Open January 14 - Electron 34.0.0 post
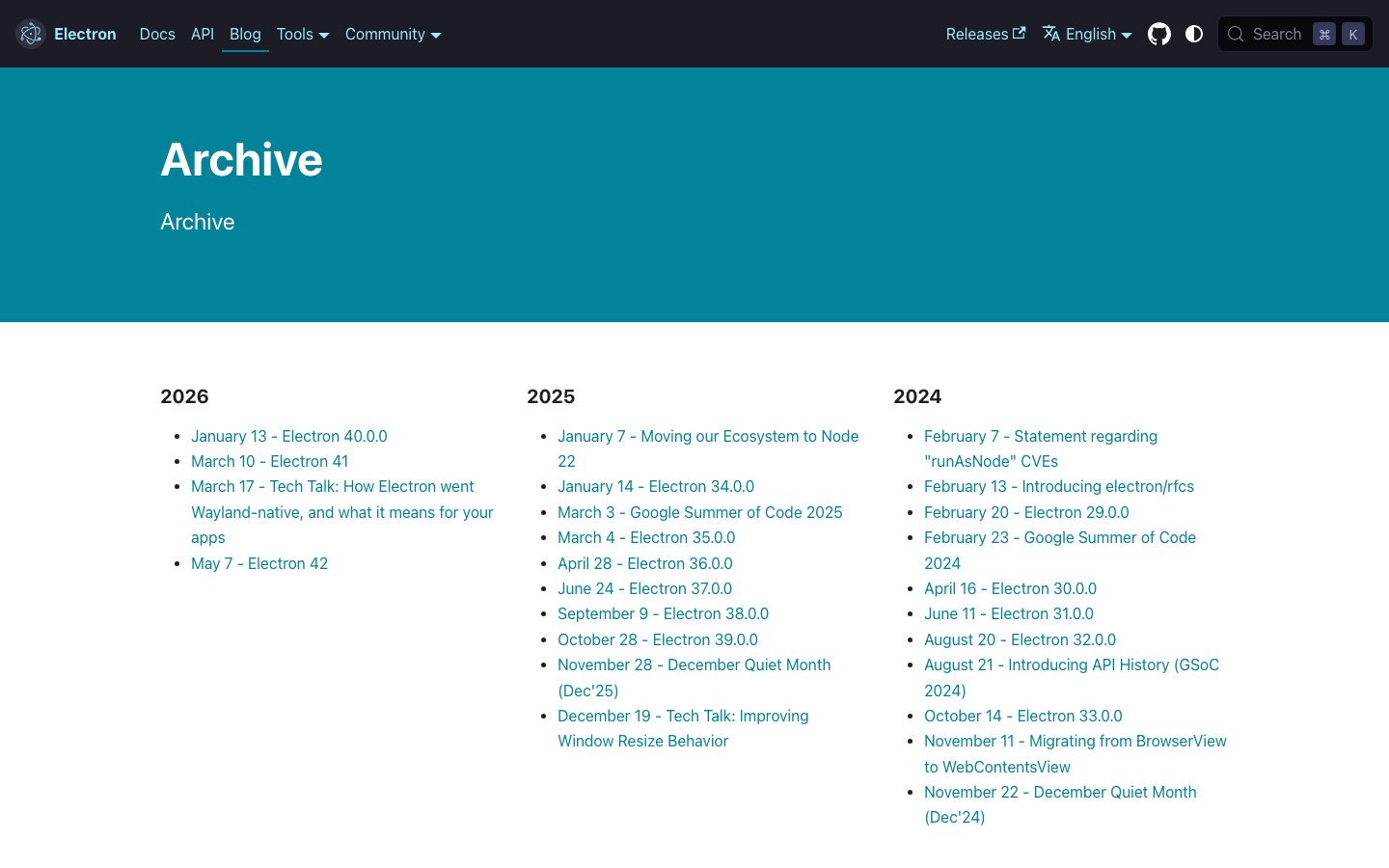 pyautogui.click(x=656, y=486)
